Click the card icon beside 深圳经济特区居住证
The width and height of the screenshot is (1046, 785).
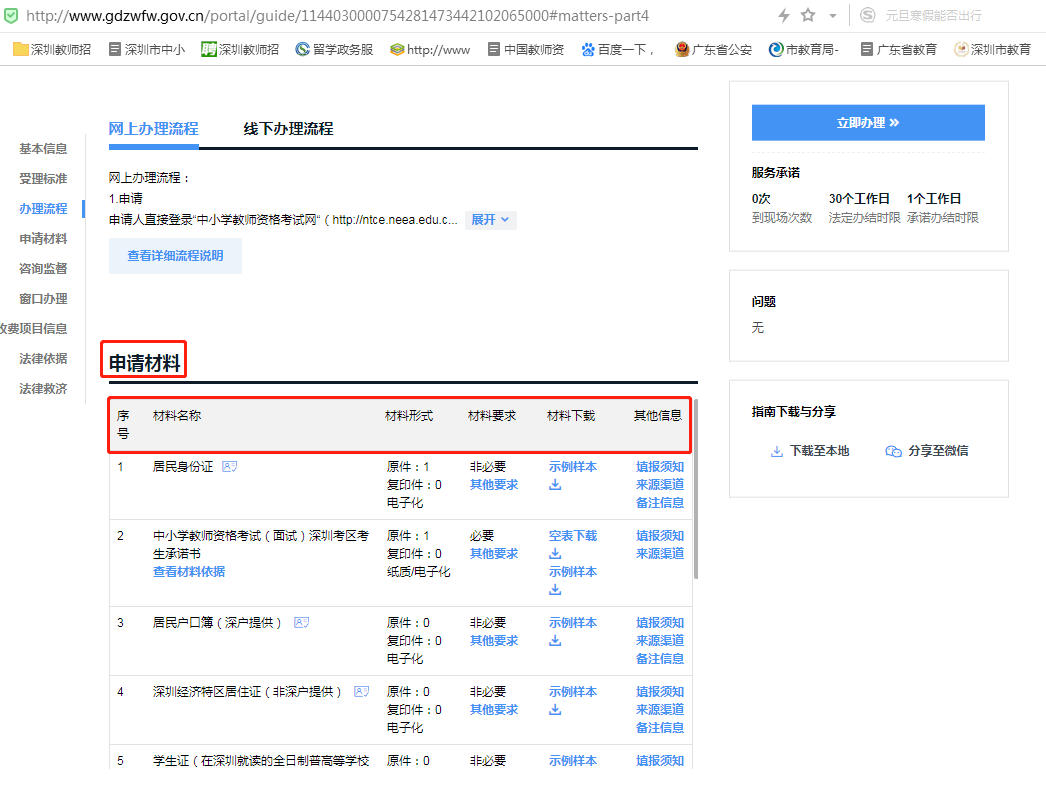[x=362, y=691]
